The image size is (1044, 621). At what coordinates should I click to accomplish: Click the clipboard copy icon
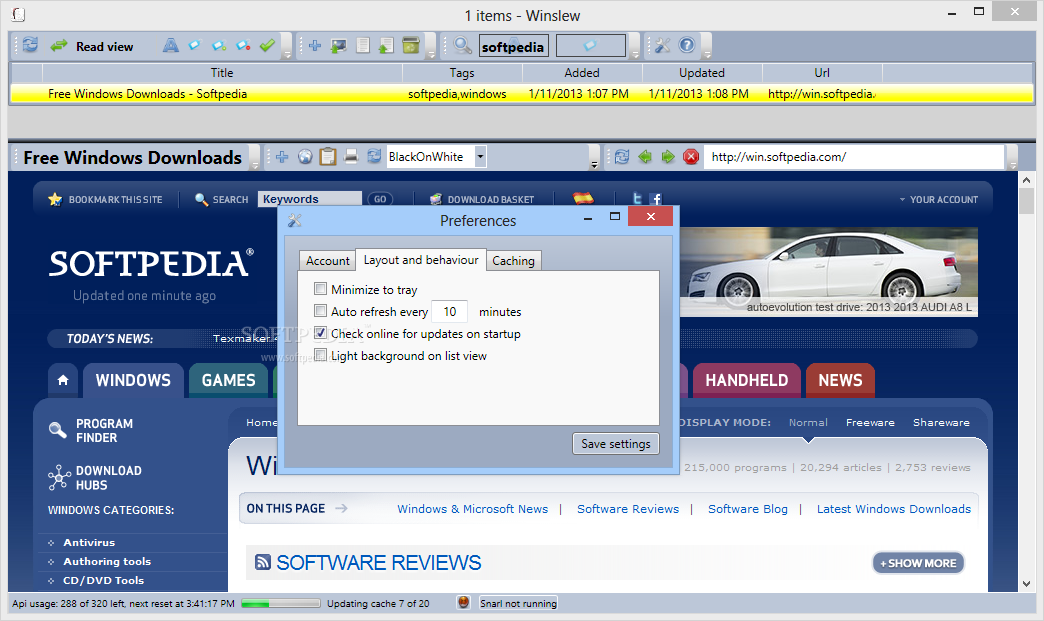(328, 156)
